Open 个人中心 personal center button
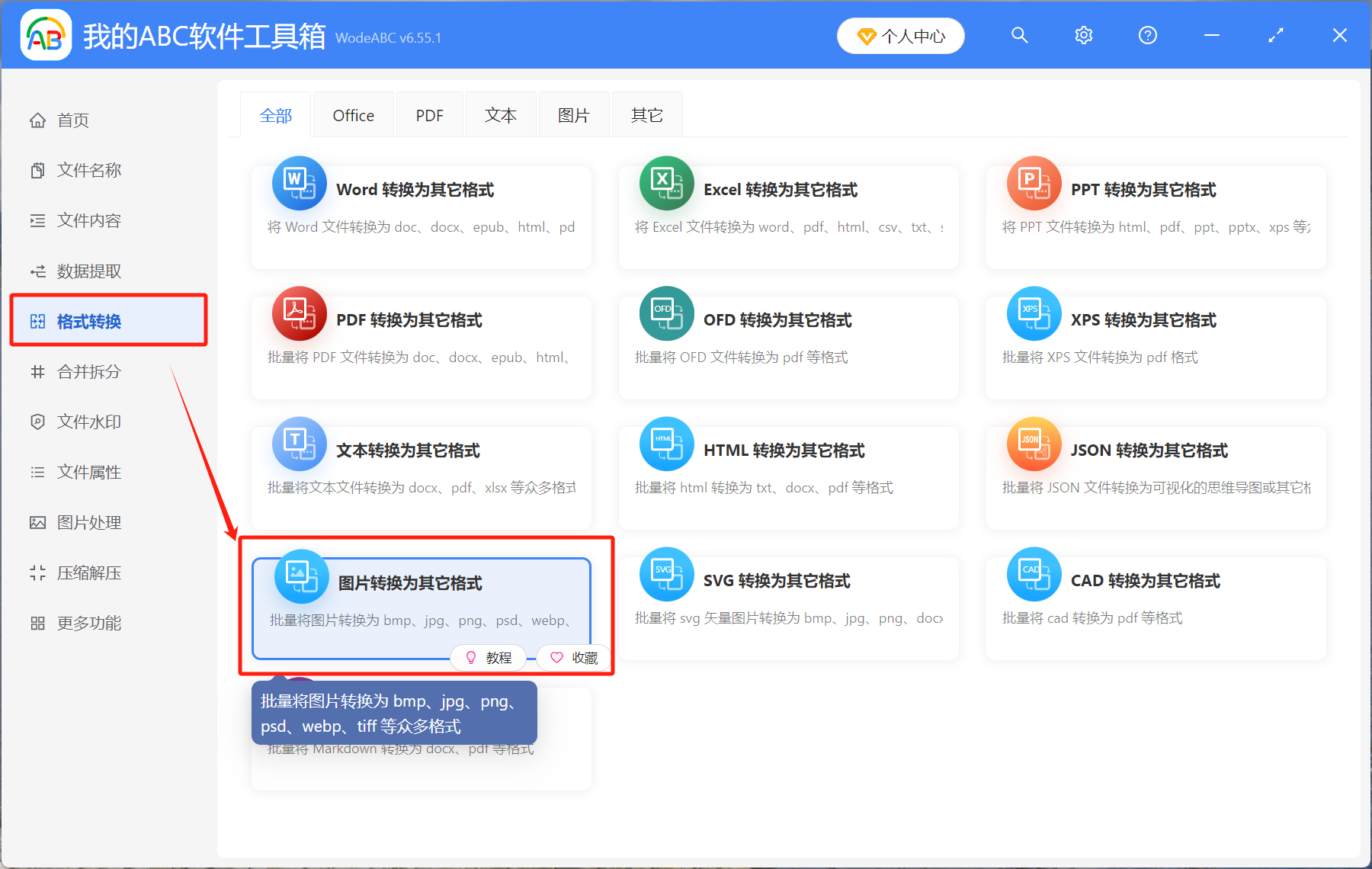 [x=900, y=36]
